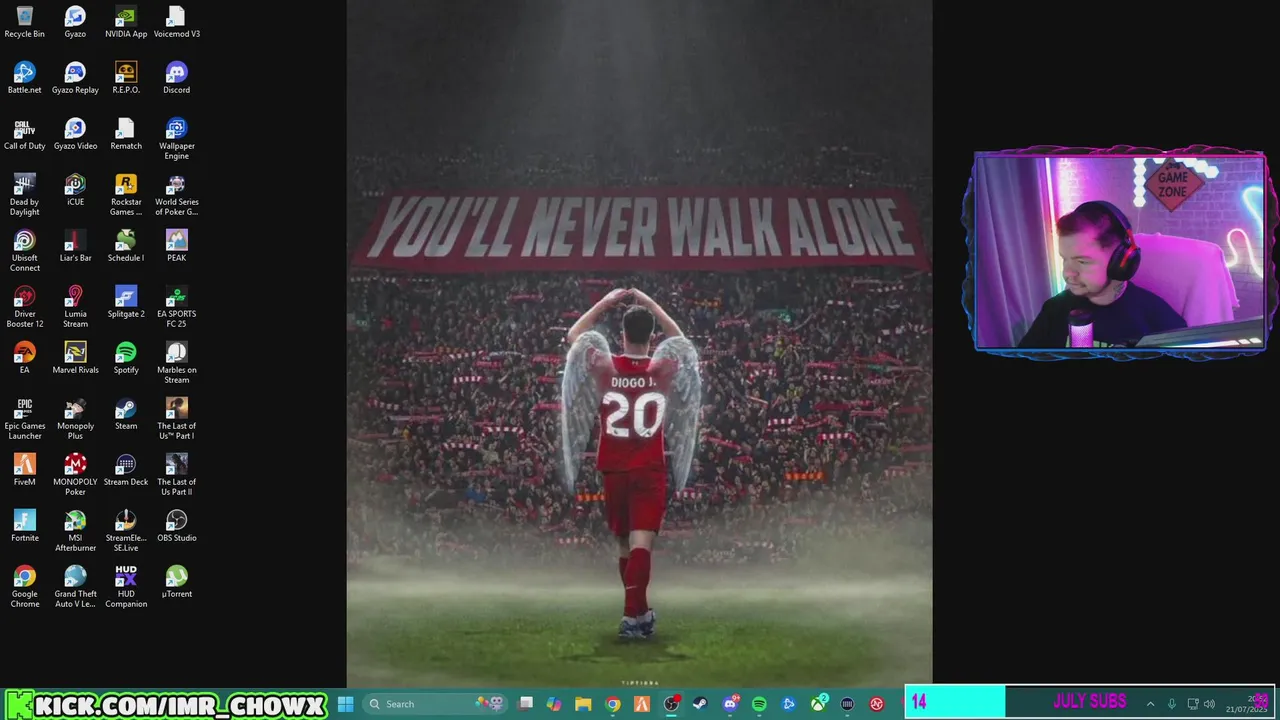Click the microphone tray icon

(x=1172, y=704)
